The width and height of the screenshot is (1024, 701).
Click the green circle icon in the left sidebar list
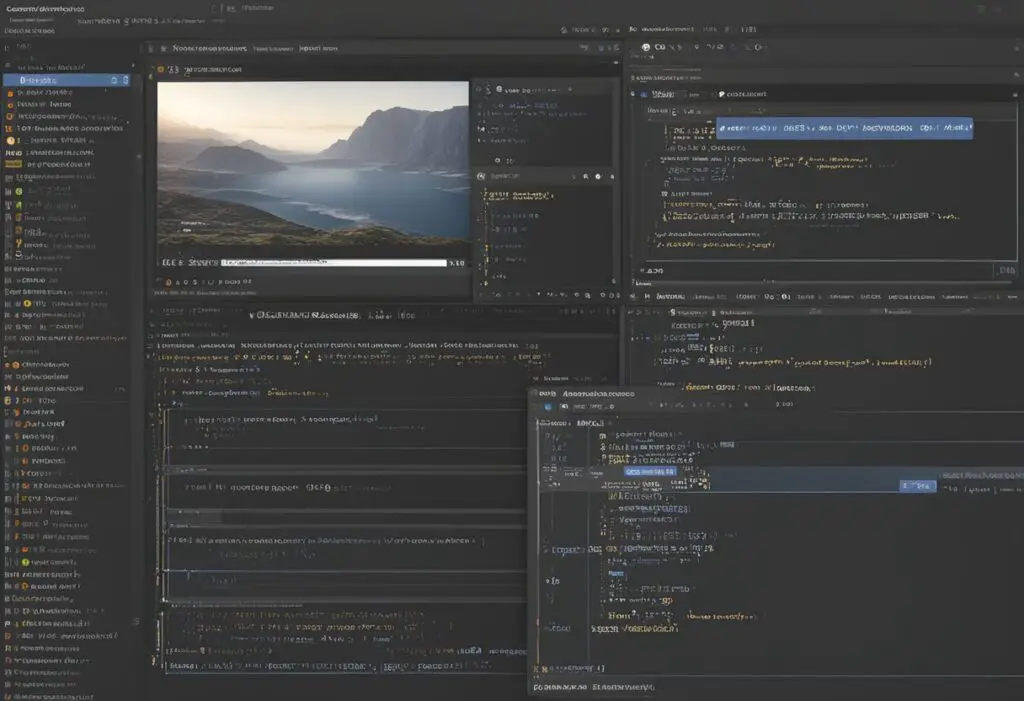pos(19,191)
